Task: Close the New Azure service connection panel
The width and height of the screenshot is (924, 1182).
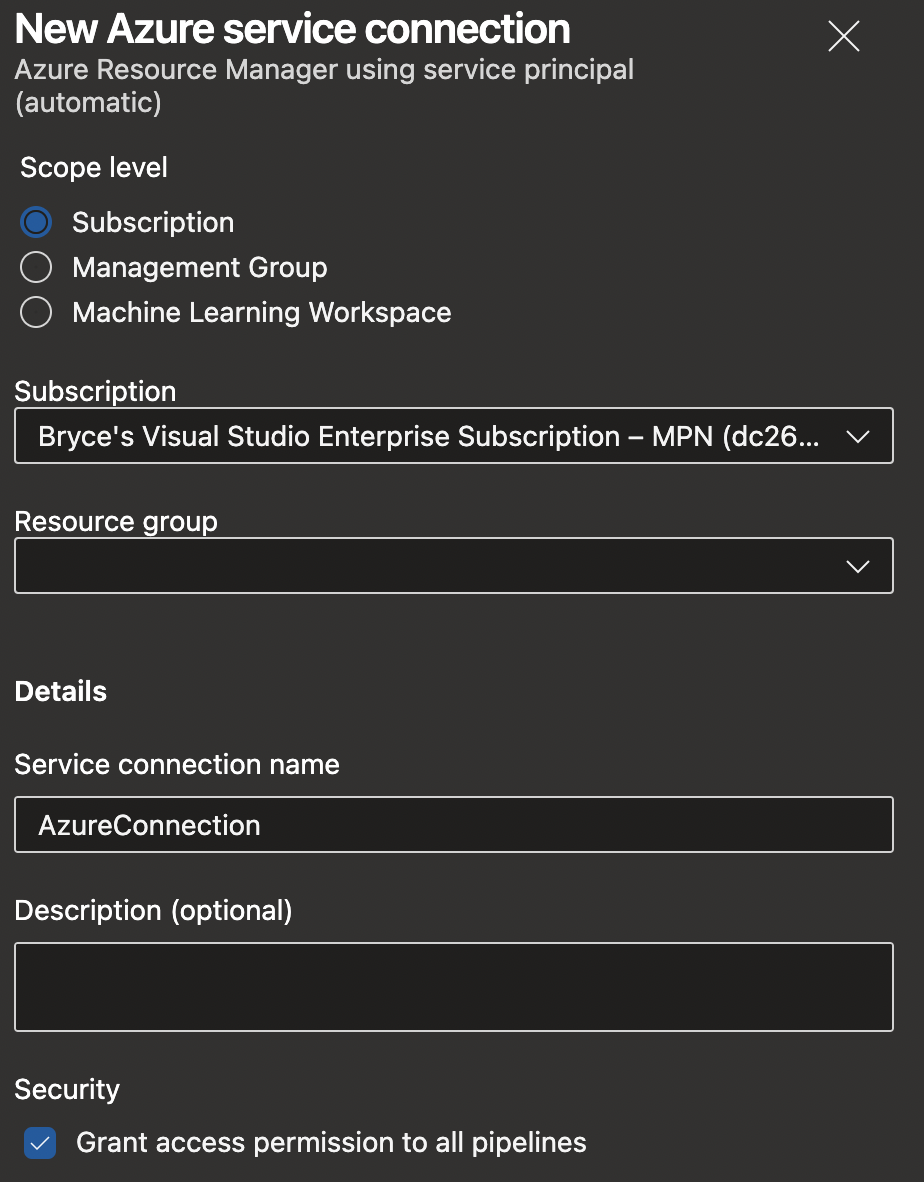Action: (844, 37)
